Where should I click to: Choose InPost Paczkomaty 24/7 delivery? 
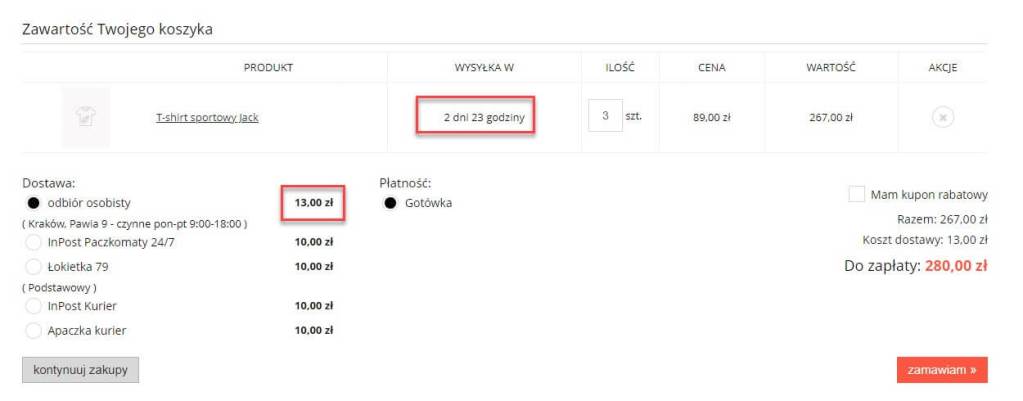(x=33, y=241)
